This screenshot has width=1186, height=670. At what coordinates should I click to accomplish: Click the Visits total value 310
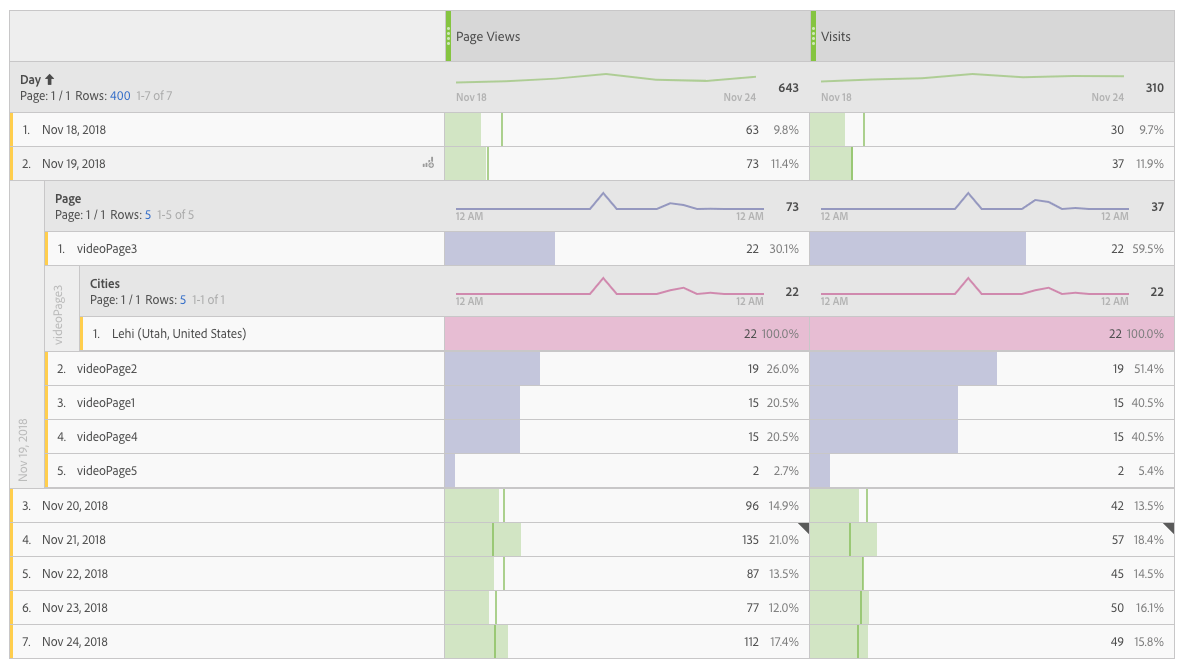pyautogui.click(x=1157, y=87)
